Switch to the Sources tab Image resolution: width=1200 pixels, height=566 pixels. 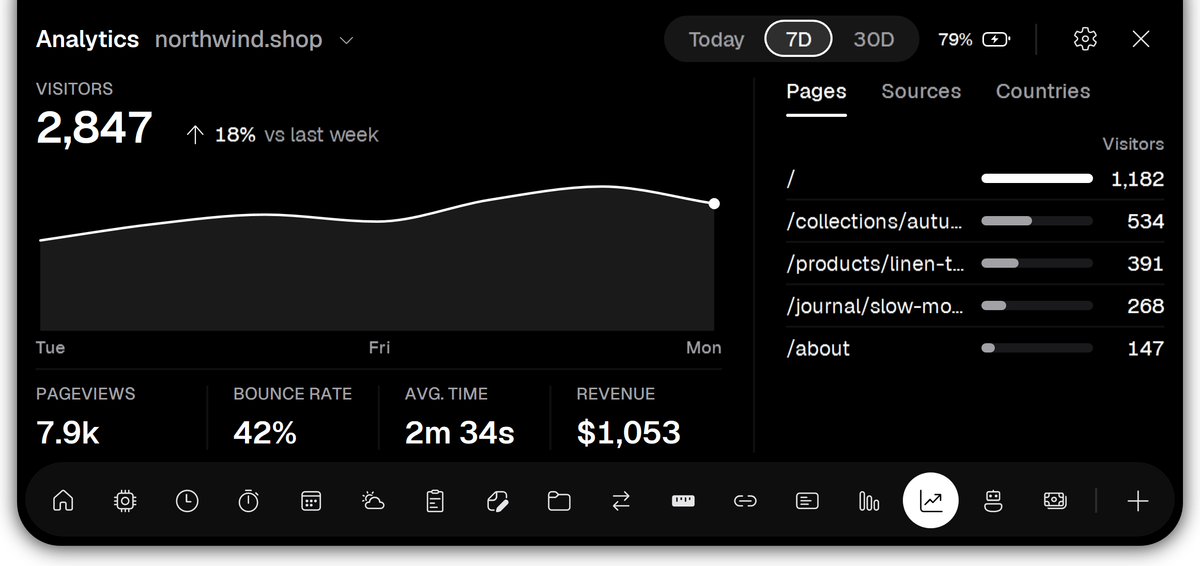pos(921,91)
